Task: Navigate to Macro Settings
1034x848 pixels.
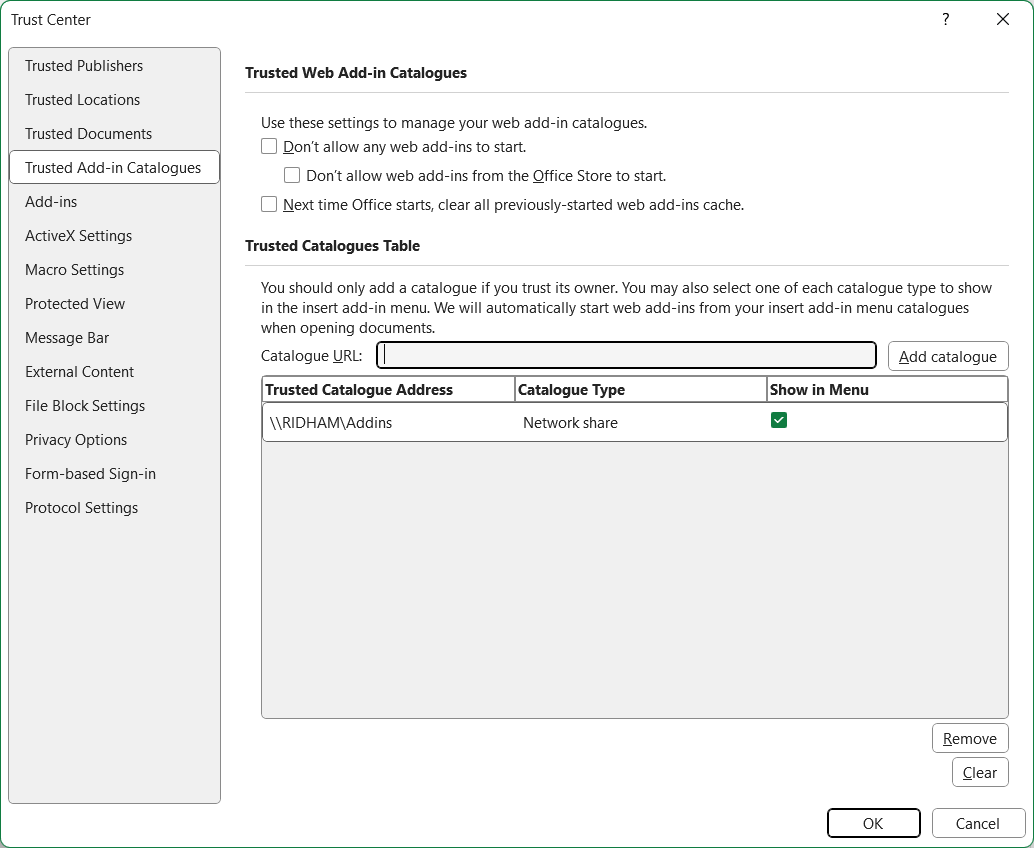Action: (74, 270)
